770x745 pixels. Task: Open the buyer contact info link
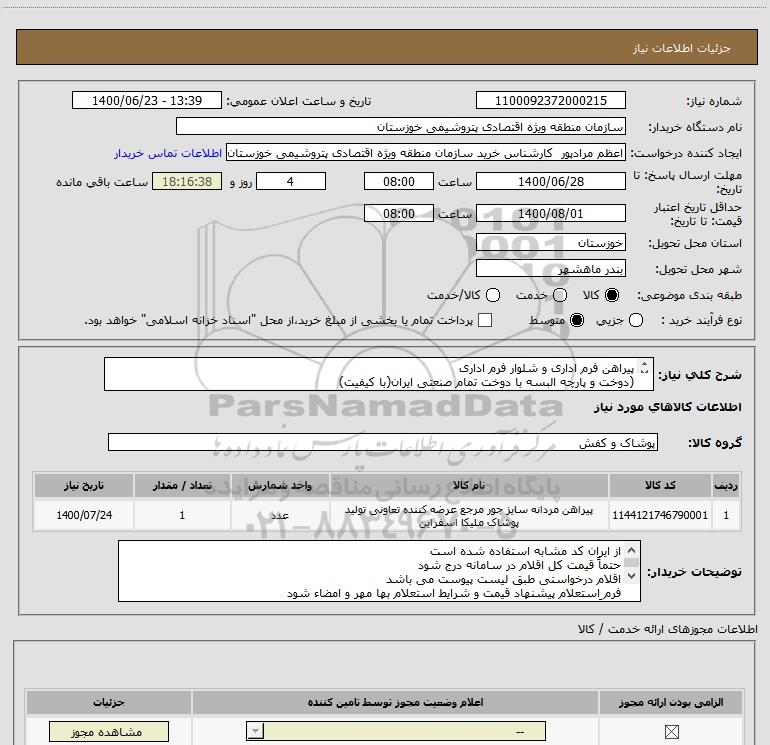coord(168,153)
